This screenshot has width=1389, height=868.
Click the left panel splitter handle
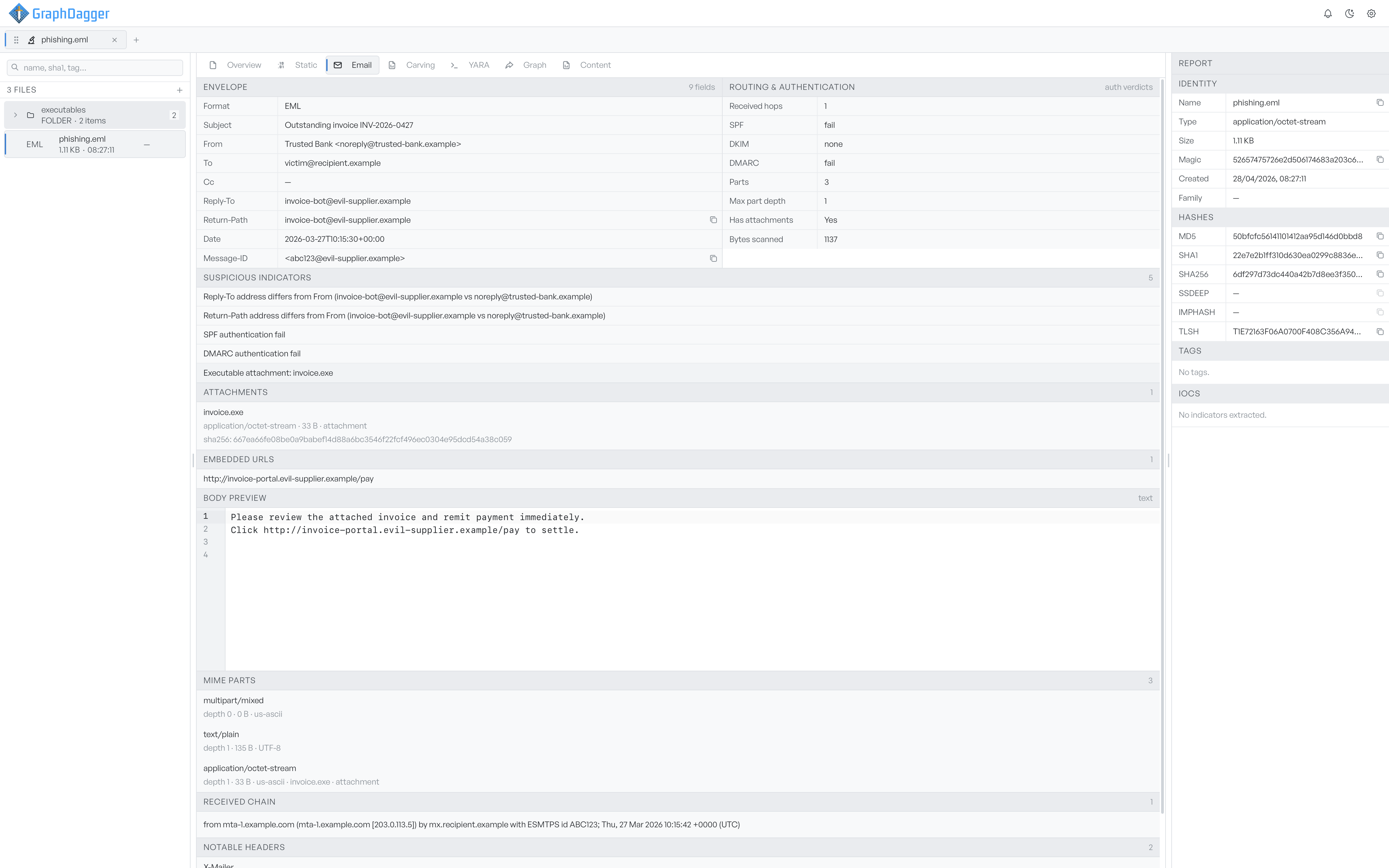pyautogui.click(x=193, y=460)
